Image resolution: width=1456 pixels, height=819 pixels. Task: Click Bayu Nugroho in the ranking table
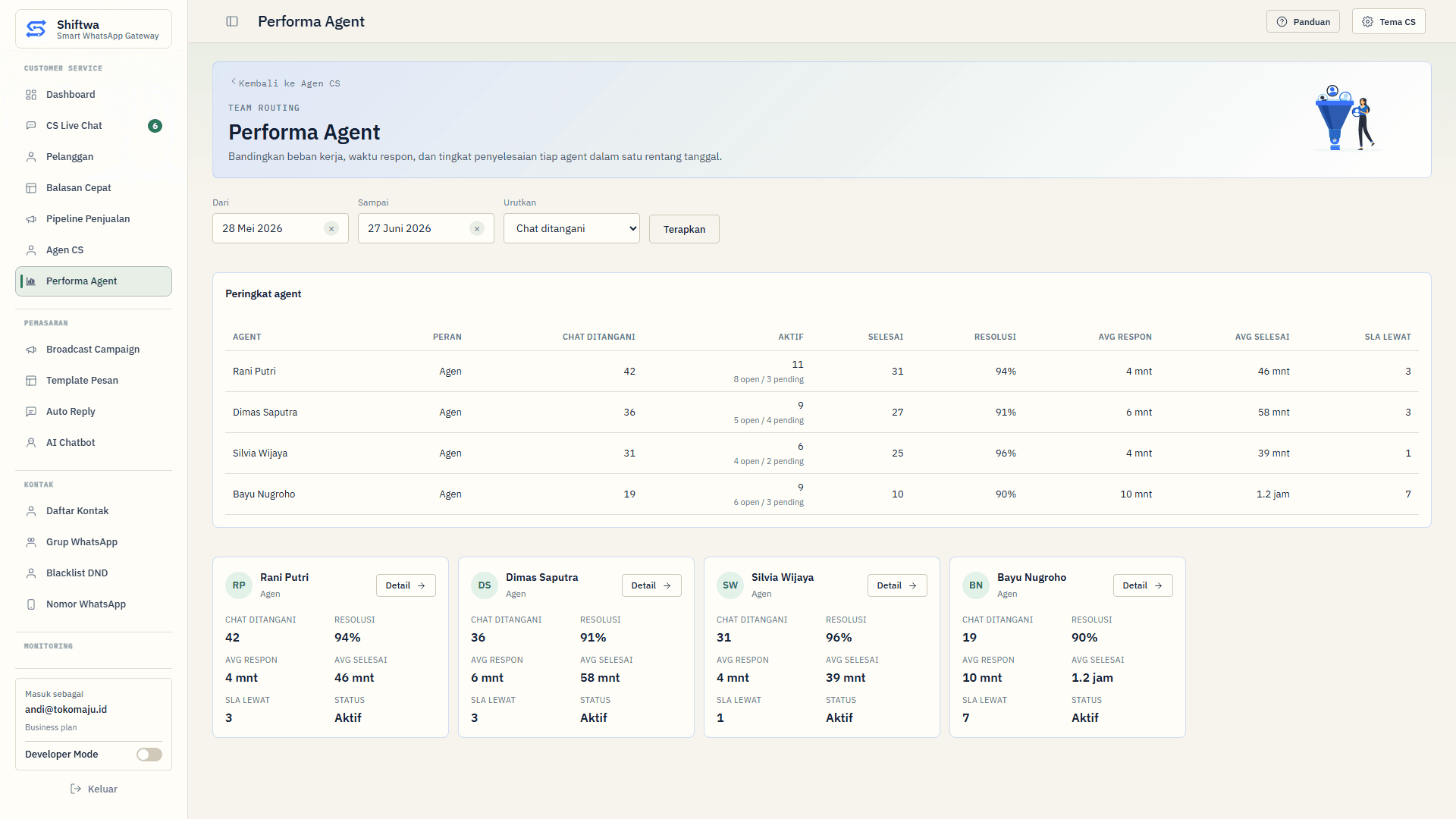pos(264,494)
